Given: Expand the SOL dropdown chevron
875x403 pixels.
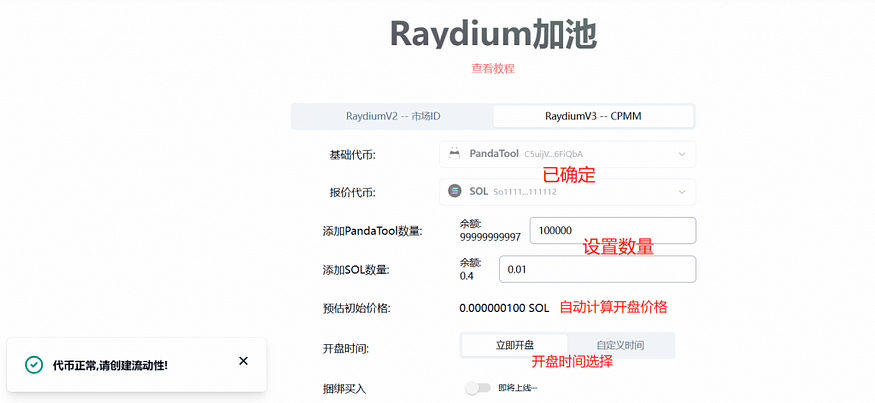Looking at the screenshot, I should point(682,192).
